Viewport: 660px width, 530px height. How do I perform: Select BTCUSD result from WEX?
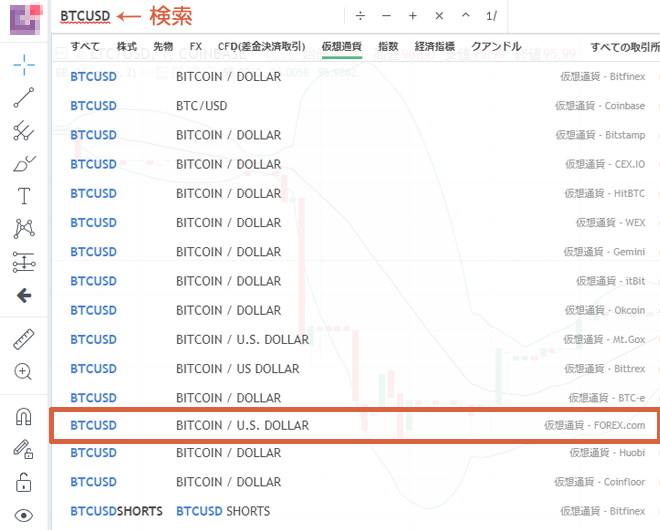356,223
